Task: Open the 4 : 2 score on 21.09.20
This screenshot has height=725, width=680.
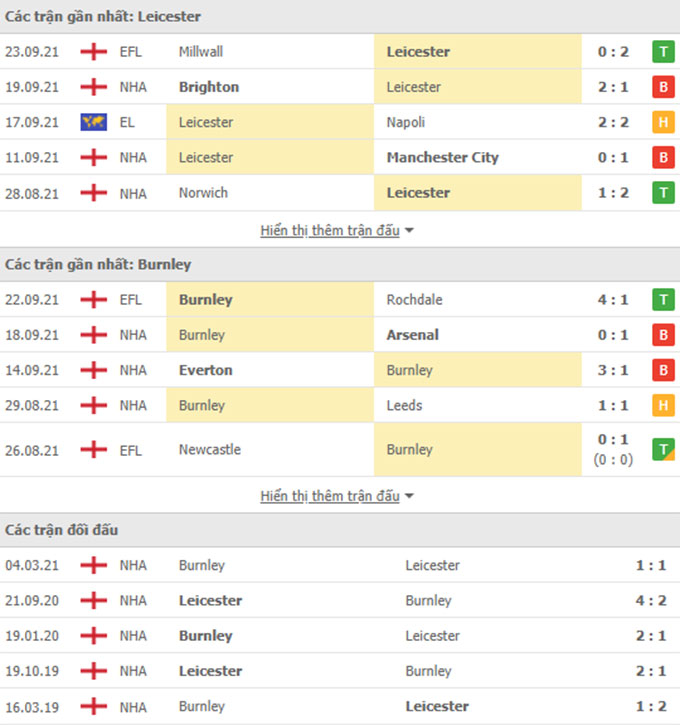Action: 651,600
